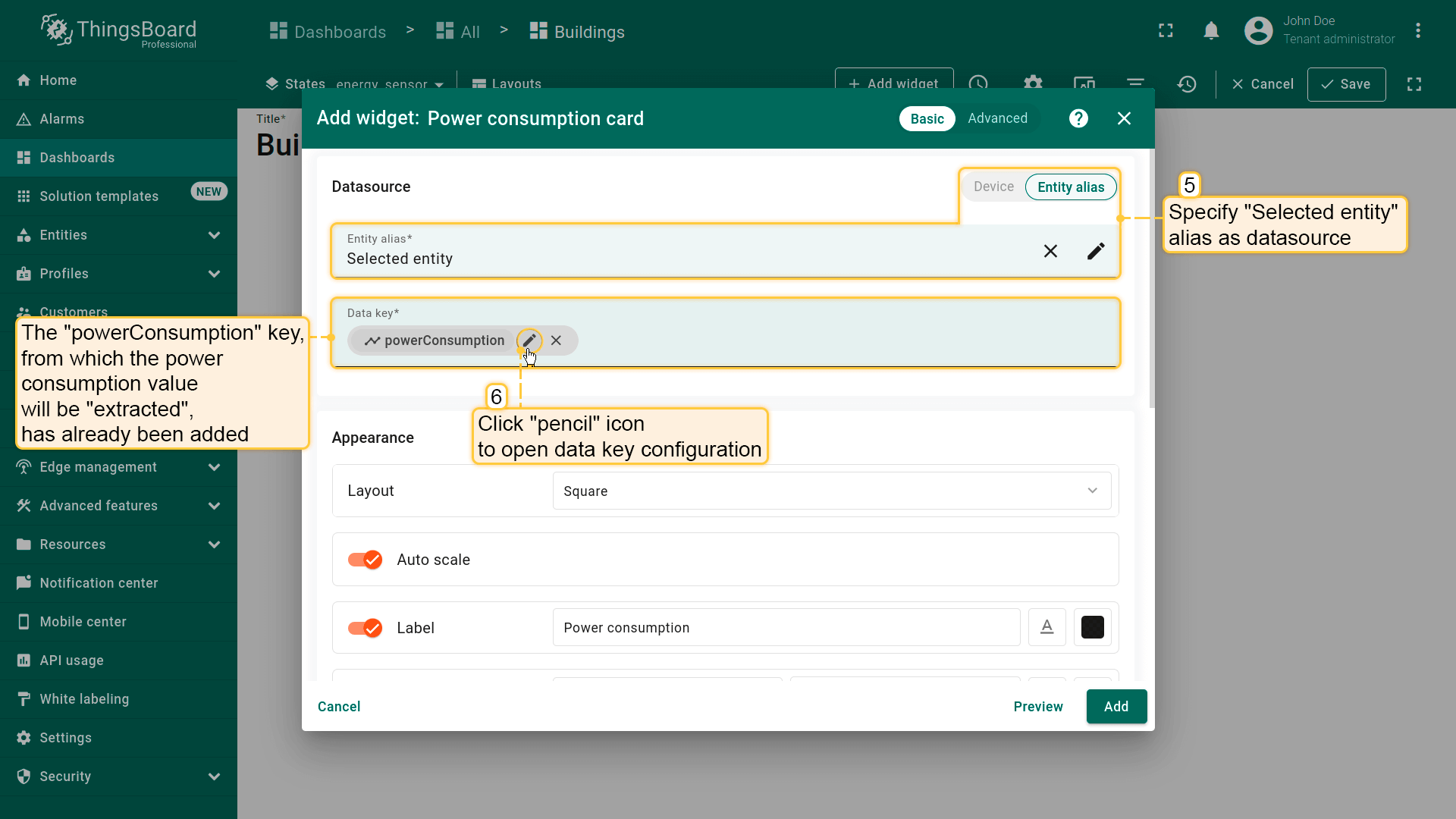Click Preview in dialog footer
The width and height of the screenshot is (1456, 819).
pyautogui.click(x=1037, y=706)
